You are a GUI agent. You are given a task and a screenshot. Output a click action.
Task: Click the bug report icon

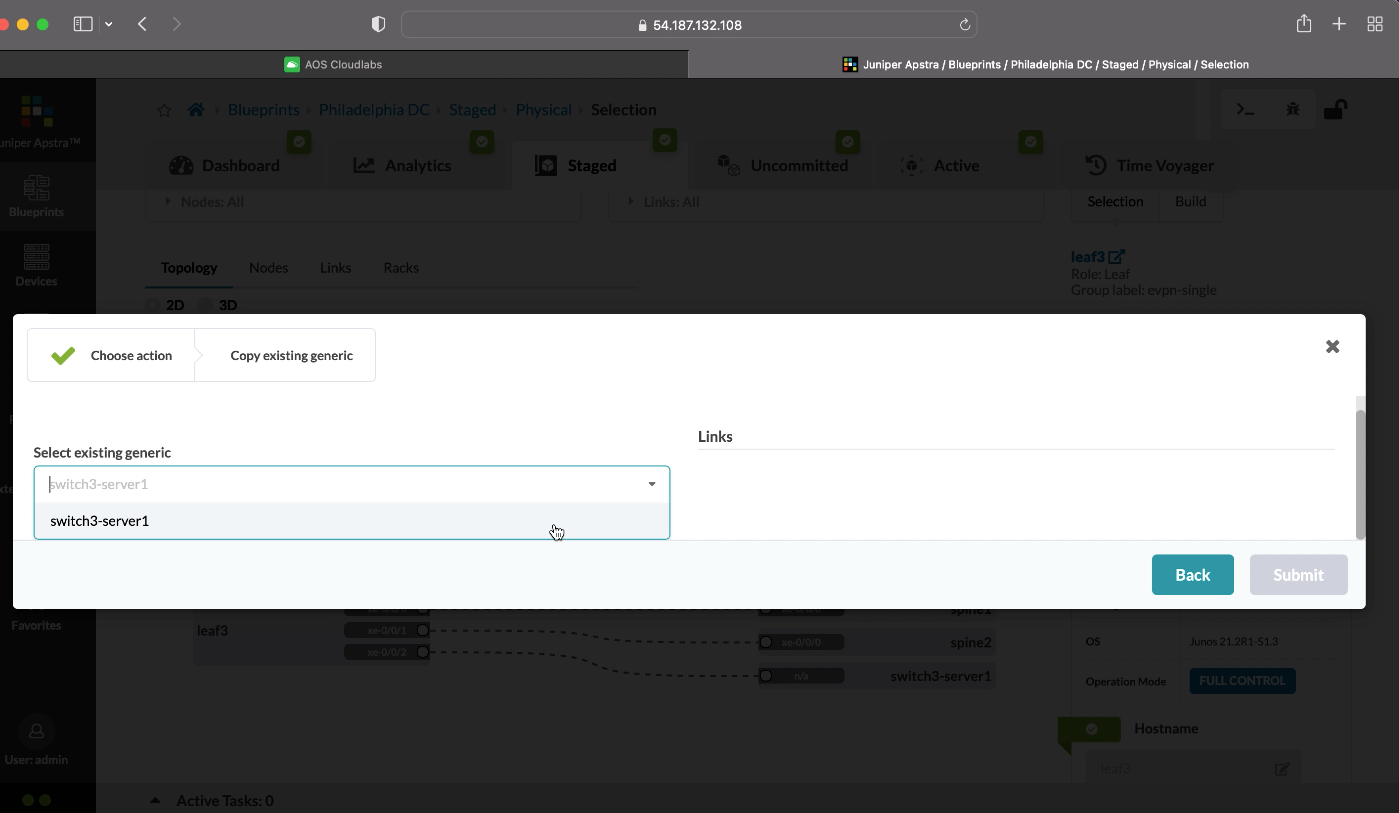click(x=1292, y=110)
